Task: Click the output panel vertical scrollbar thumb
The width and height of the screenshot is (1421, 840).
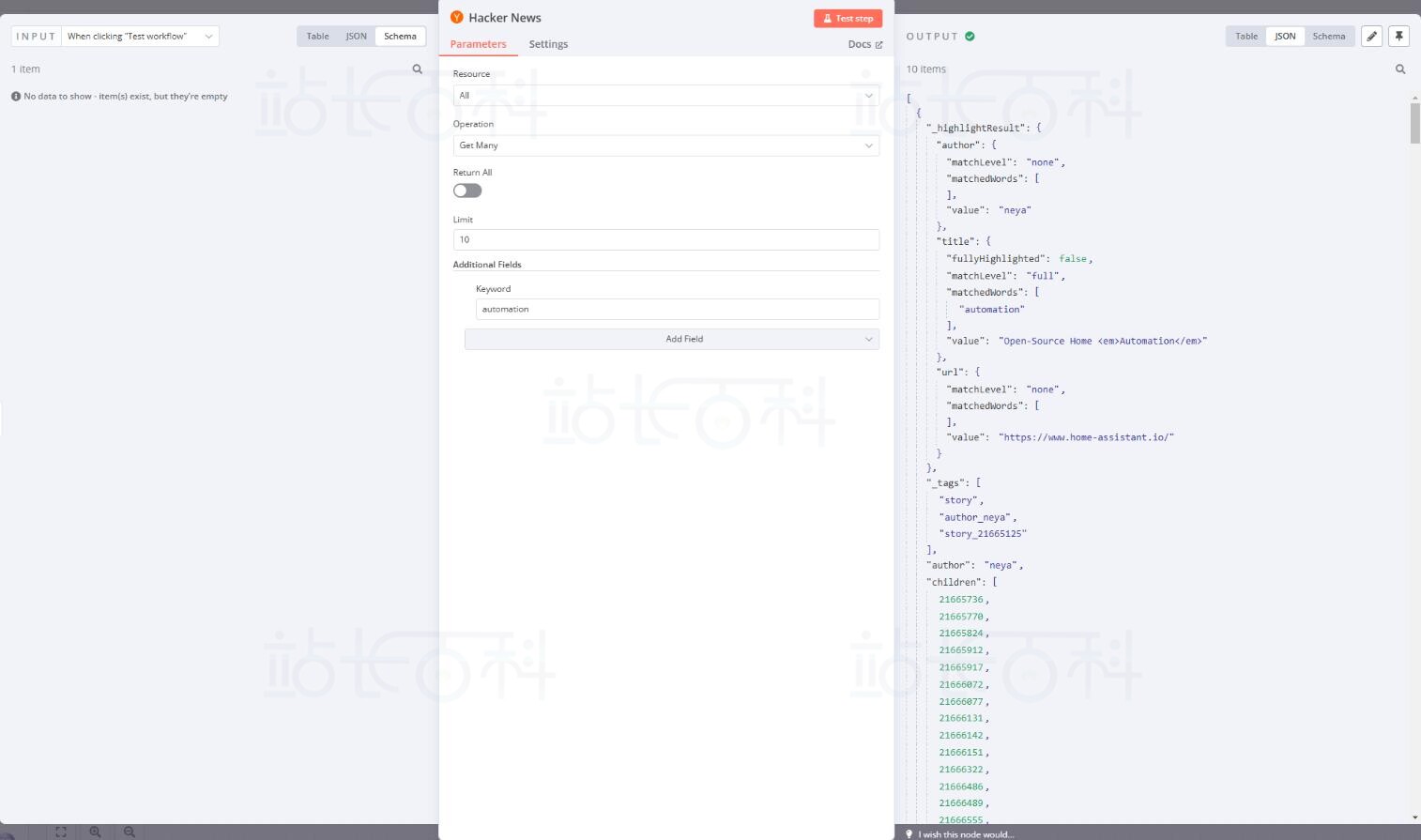Action: tap(1415, 123)
